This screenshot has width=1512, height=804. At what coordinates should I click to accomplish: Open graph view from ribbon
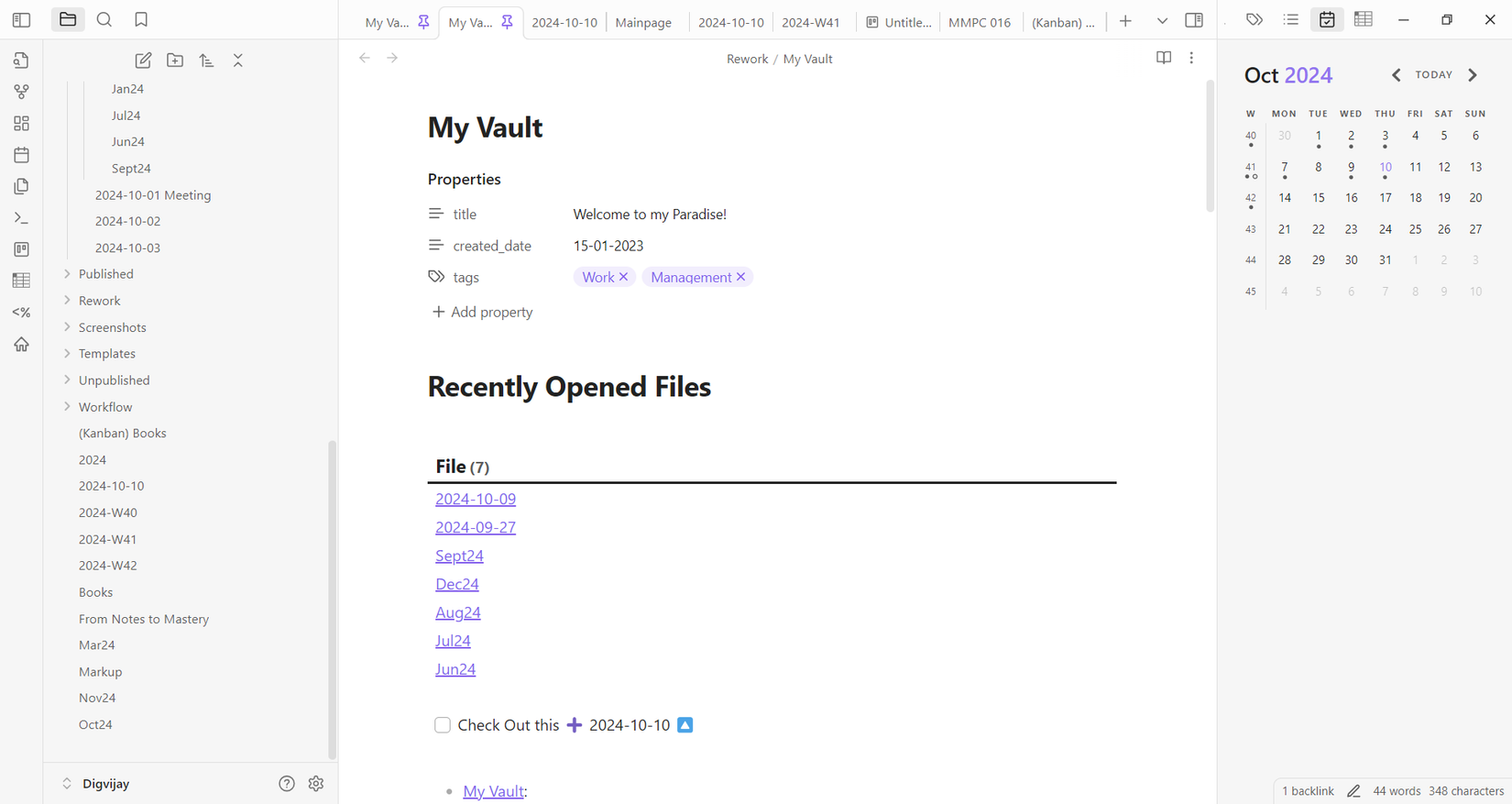(21, 92)
